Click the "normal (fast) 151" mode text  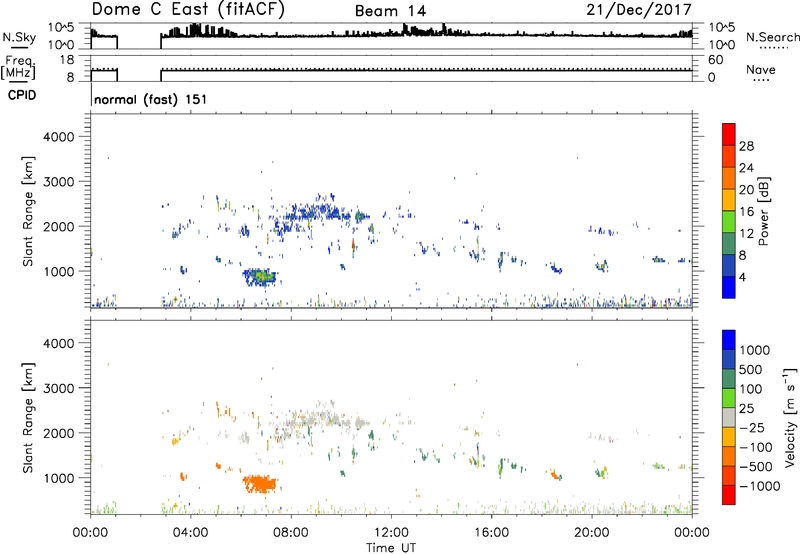click(151, 99)
